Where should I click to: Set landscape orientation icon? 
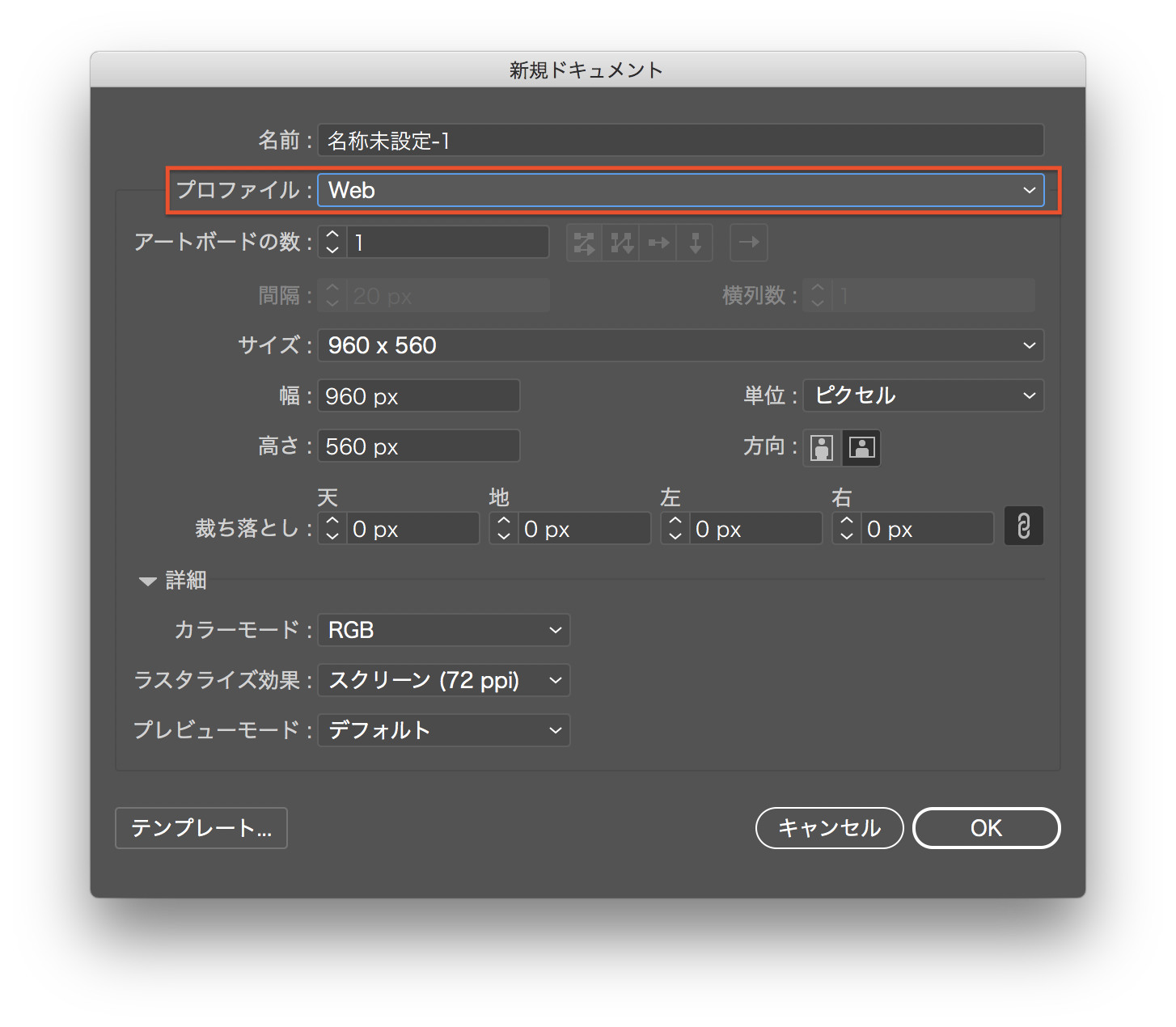pyautogui.click(x=861, y=447)
